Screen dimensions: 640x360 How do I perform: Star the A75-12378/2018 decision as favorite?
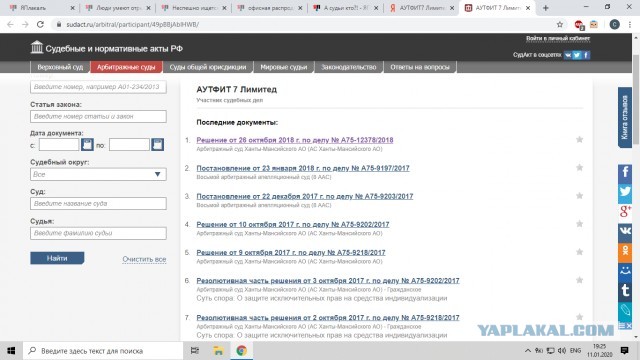pos(579,140)
